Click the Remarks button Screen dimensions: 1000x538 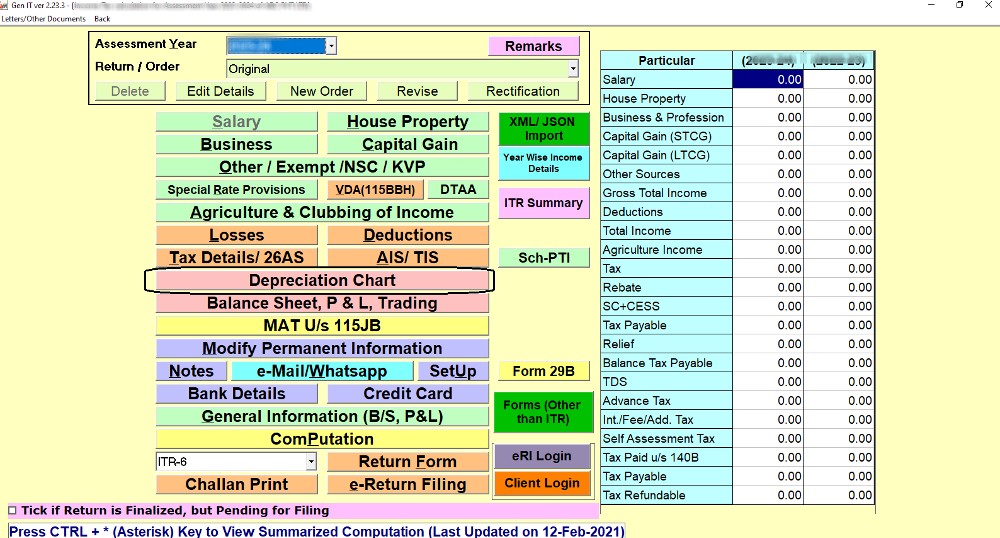(533, 46)
